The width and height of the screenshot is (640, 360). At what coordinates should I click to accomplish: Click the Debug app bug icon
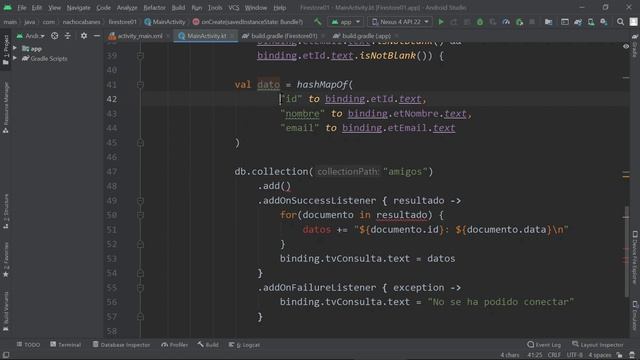[480, 22]
